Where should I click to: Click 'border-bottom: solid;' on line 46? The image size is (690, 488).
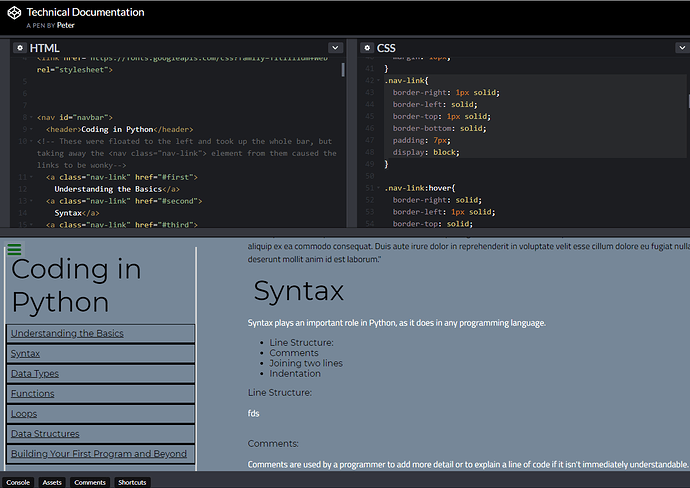pos(439,128)
